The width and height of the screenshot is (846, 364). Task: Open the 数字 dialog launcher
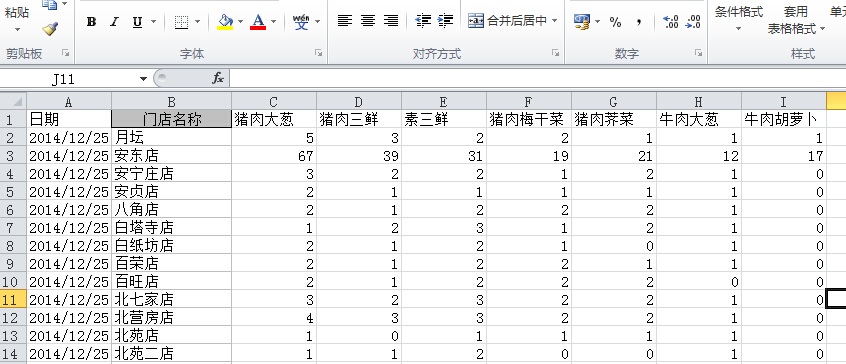tap(699, 53)
